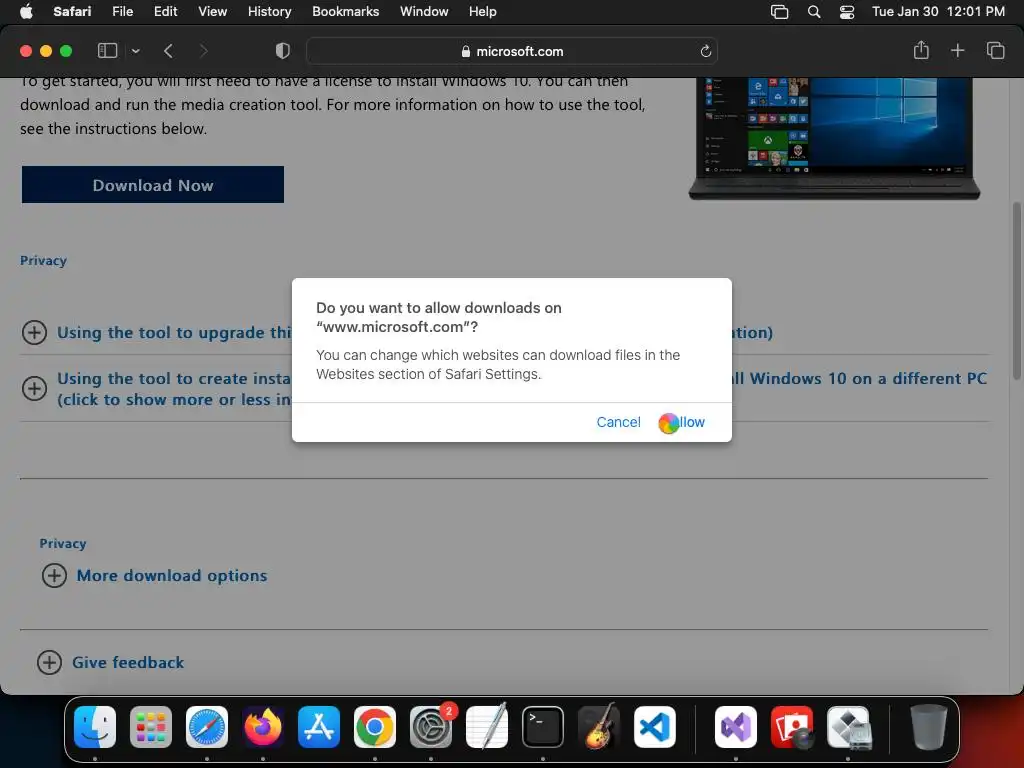Open Terminal from the Dock
Screen dimensions: 1024x768
point(543,726)
